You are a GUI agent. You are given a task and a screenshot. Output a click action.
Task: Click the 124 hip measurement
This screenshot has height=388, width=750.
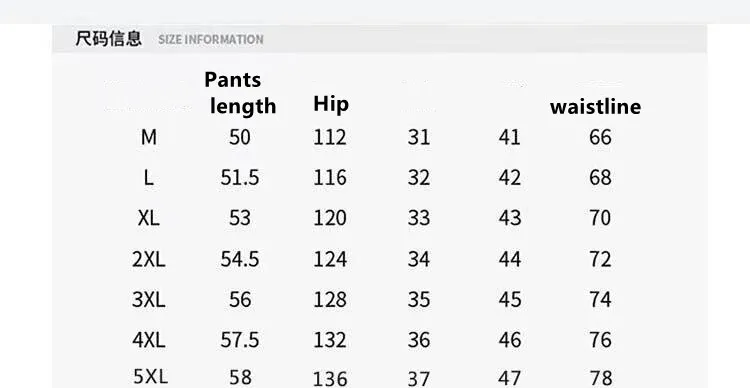click(330, 259)
